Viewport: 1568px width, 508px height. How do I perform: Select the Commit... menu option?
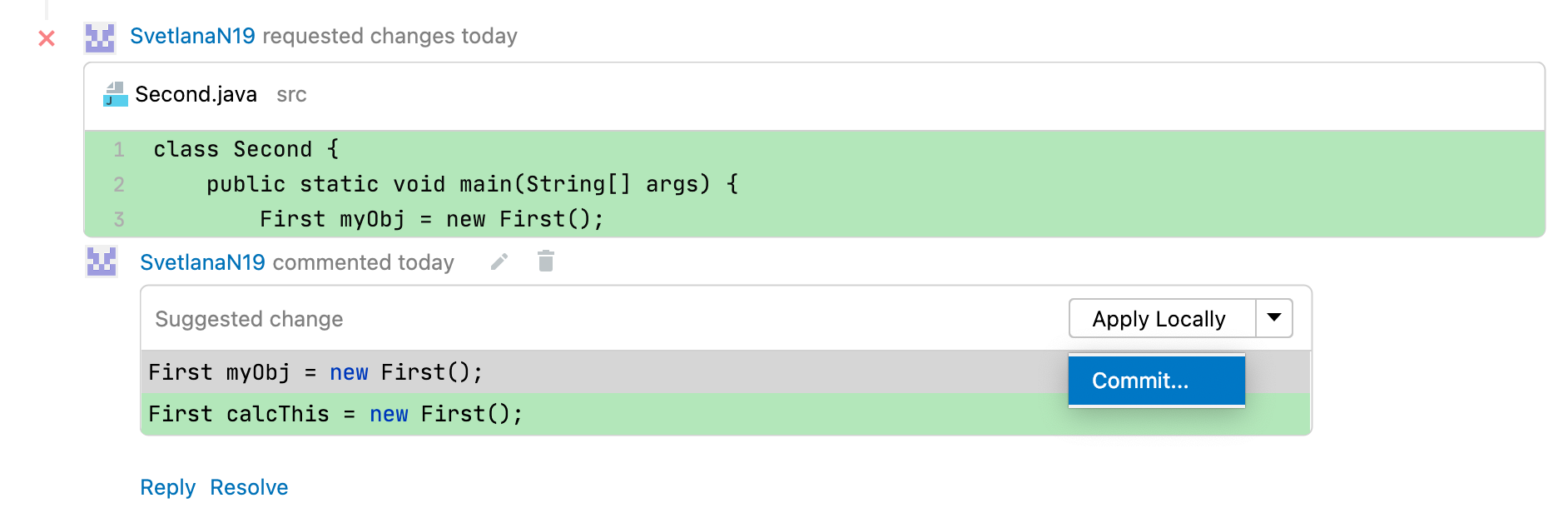(x=1157, y=381)
